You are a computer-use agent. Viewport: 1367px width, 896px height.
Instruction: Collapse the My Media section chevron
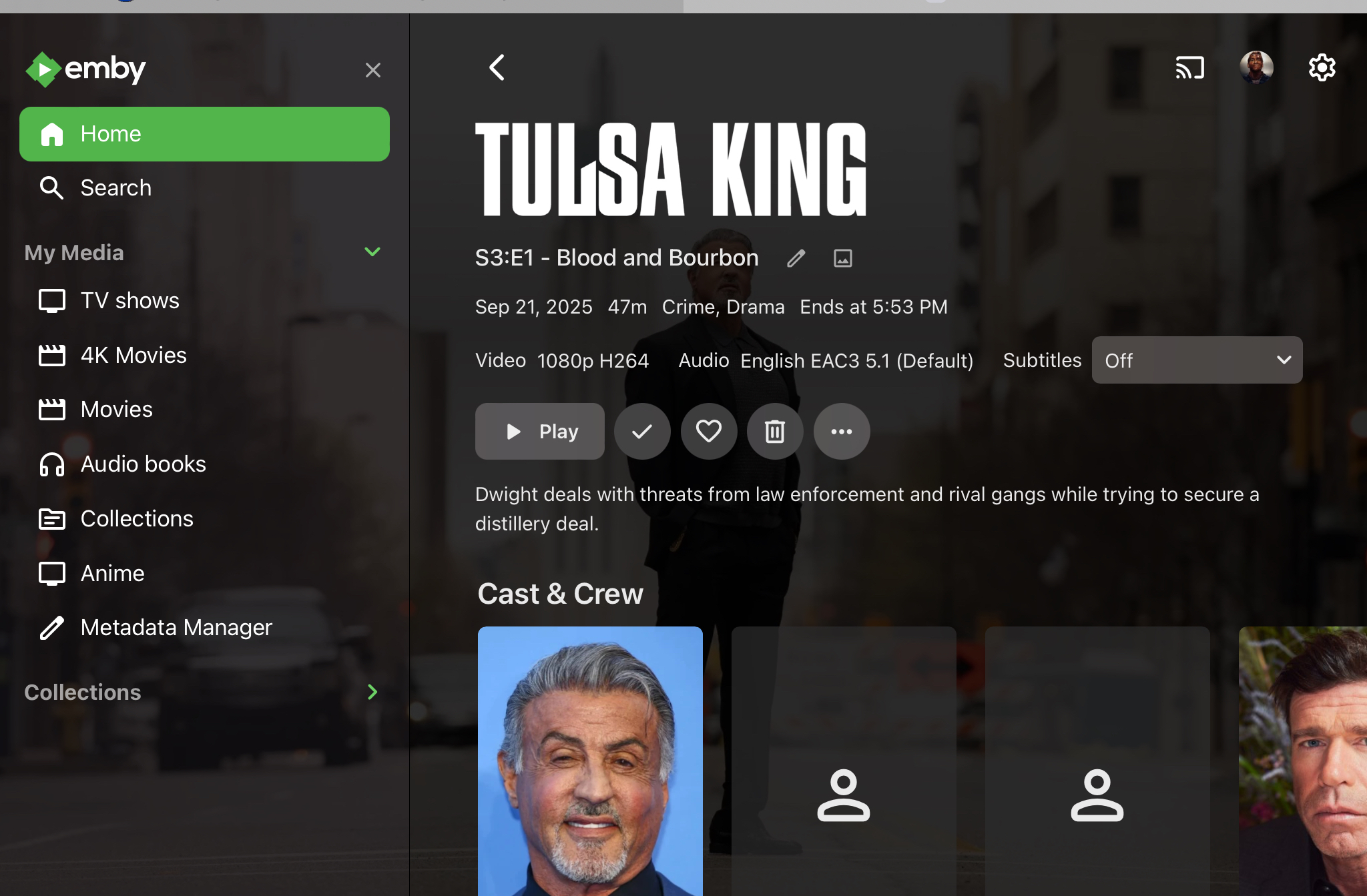372,252
